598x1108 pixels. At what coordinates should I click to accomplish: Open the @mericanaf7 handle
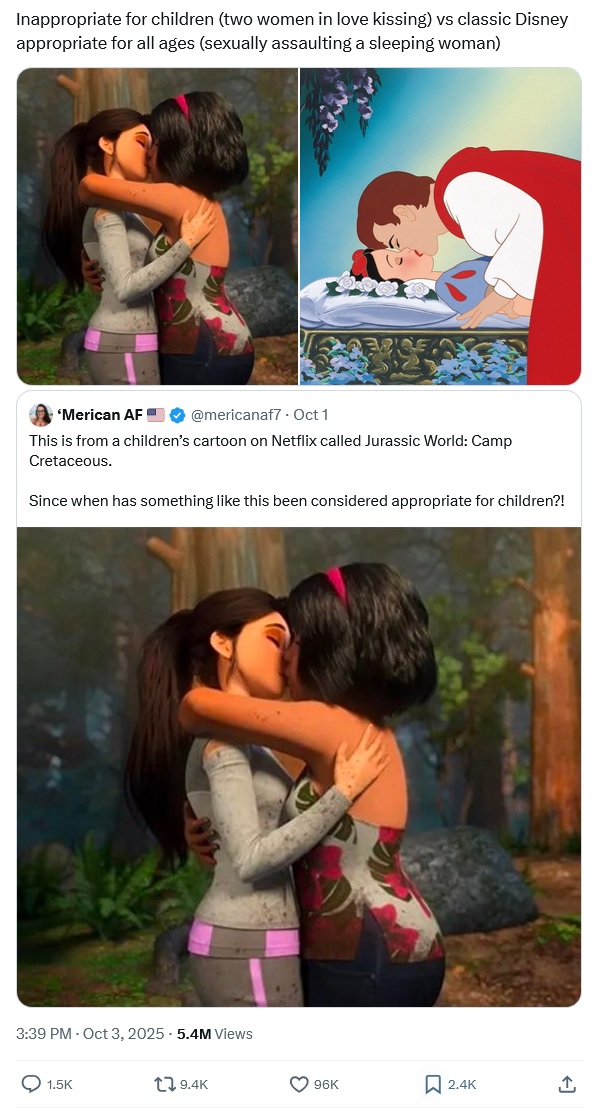tap(236, 415)
